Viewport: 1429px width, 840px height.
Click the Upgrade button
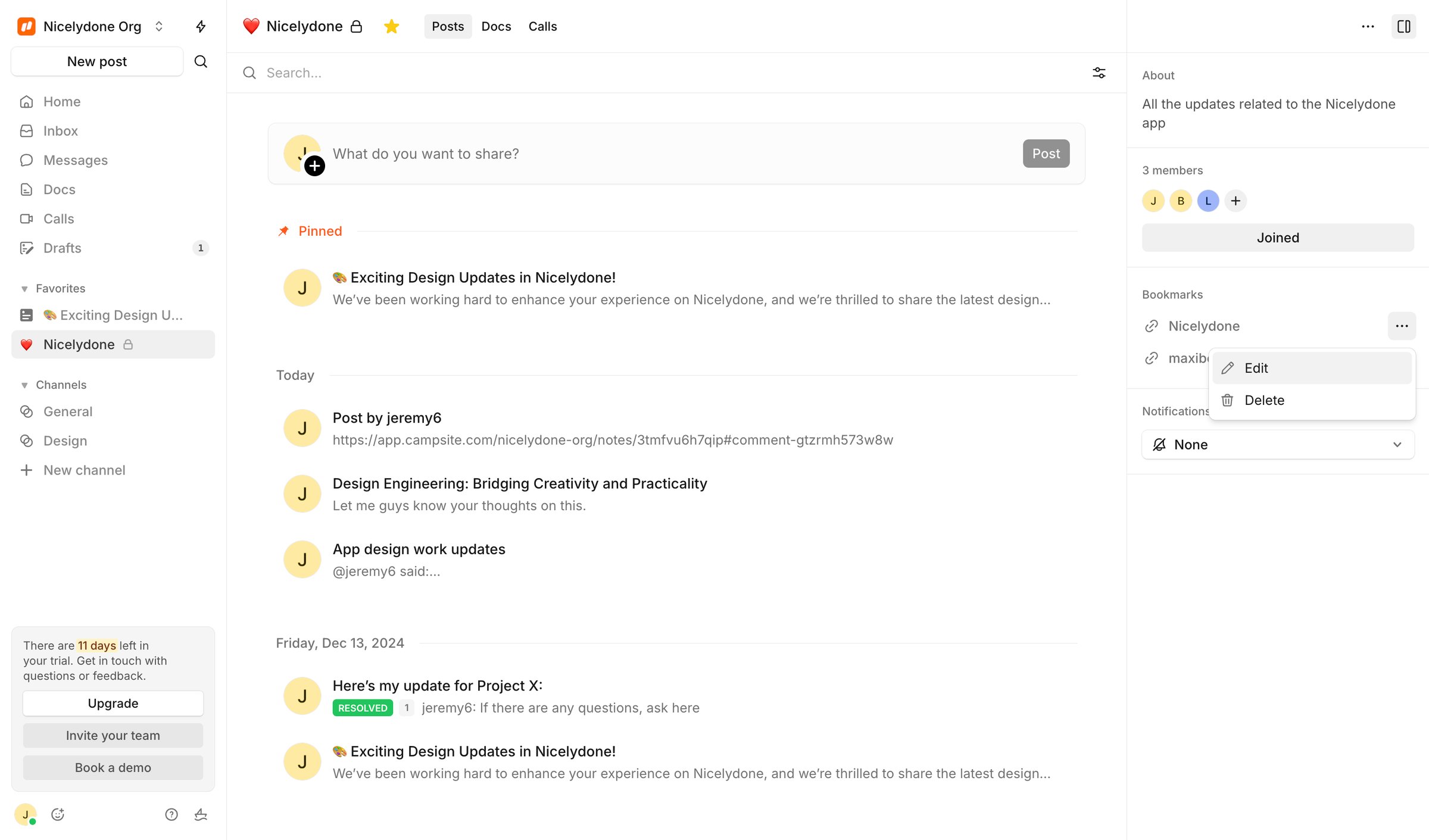click(113, 703)
